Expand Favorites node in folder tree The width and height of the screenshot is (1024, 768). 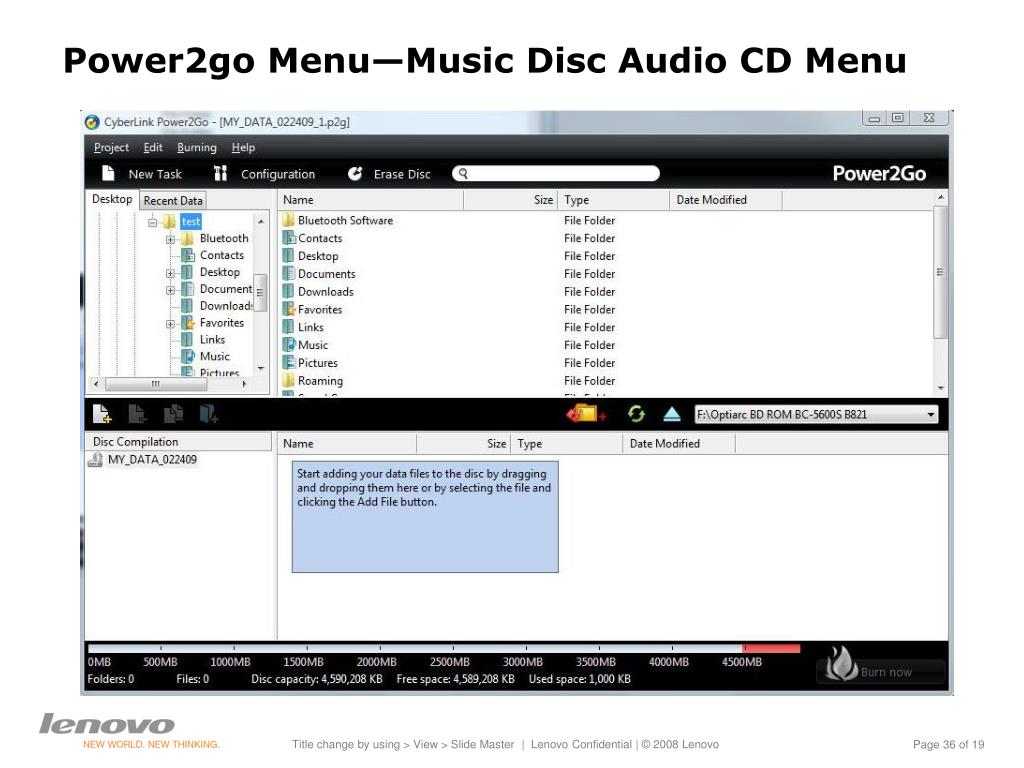(x=170, y=323)
